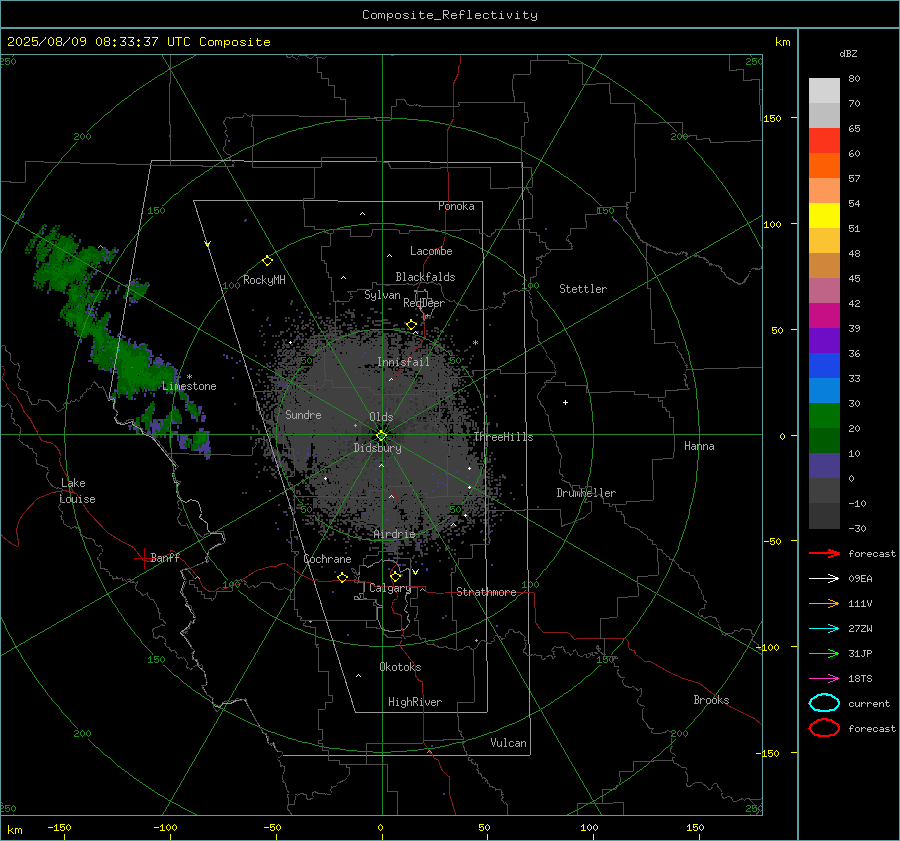Select the green 20–30 dBZ color swatch

(824, 416)
